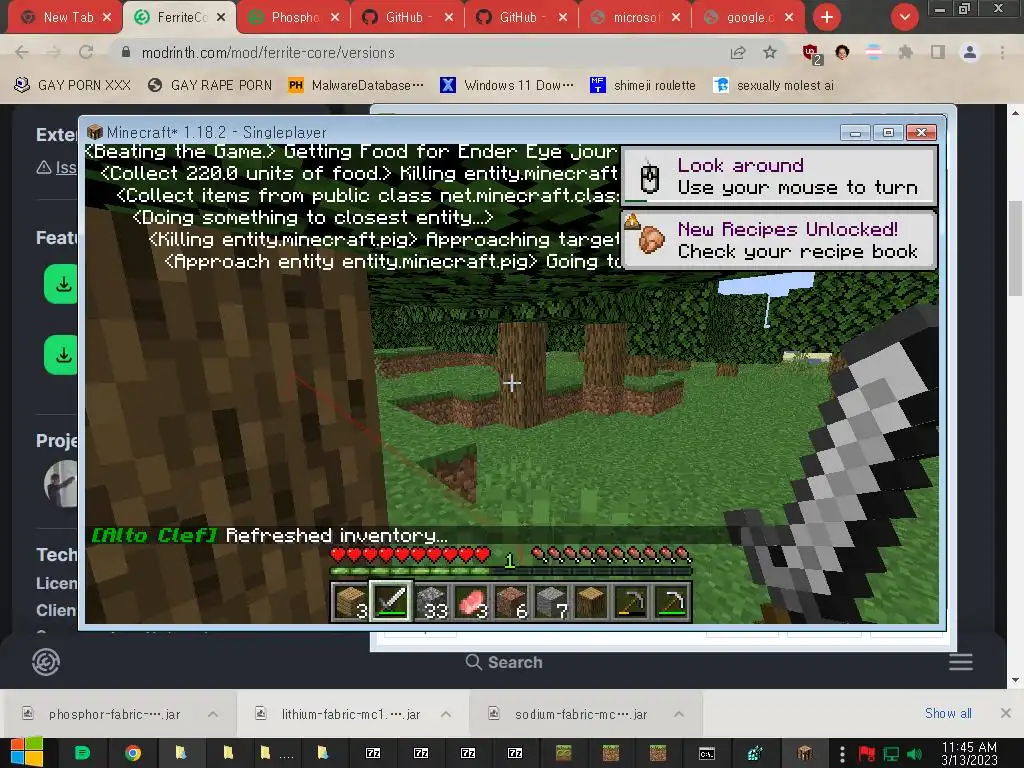1024x768 pixels.
Task: Select the raw porkchop hotbar slot
Action: pyautogui.click(x=472, y=601)
